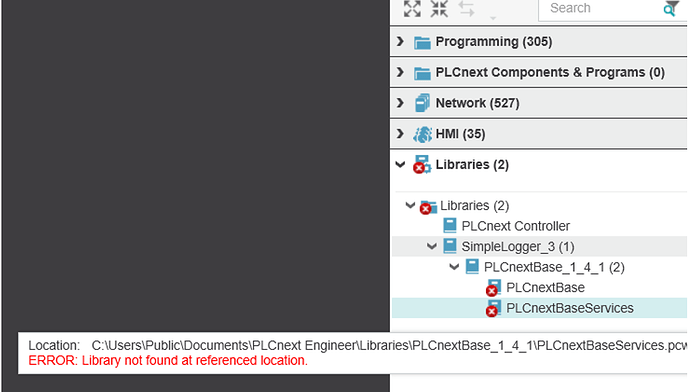Viewport: 690px width, 392px height.
Task: Click the PLCnextBase_1_4_1 library icon
Action: (x=472, y=267)
